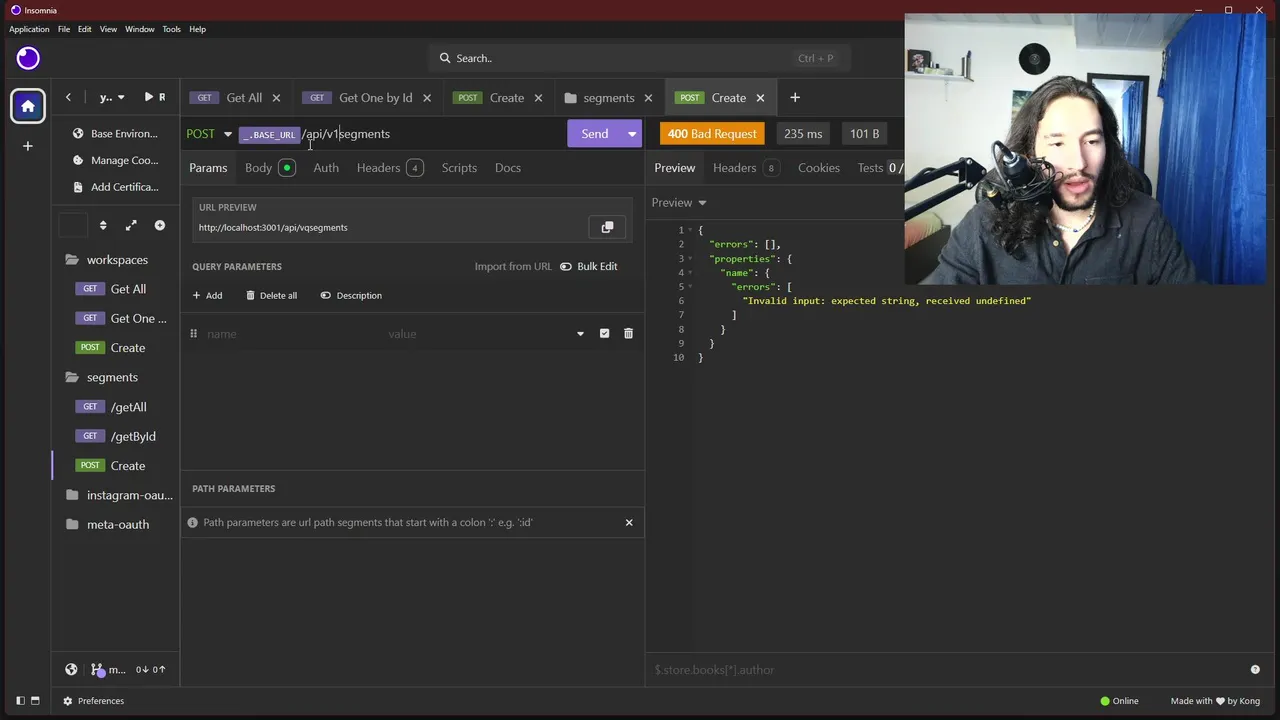The width and height of the screenshot is (1280, 720).
Task: Click the run collection play icon
Action: pos(148,97)
